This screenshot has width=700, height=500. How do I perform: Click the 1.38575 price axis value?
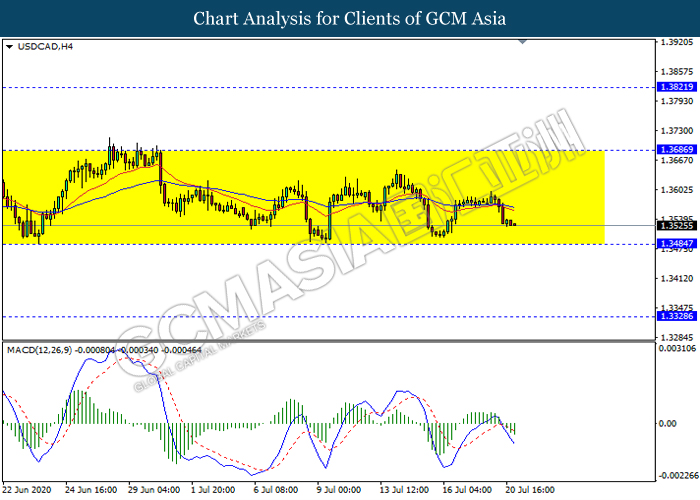point(677,71)
